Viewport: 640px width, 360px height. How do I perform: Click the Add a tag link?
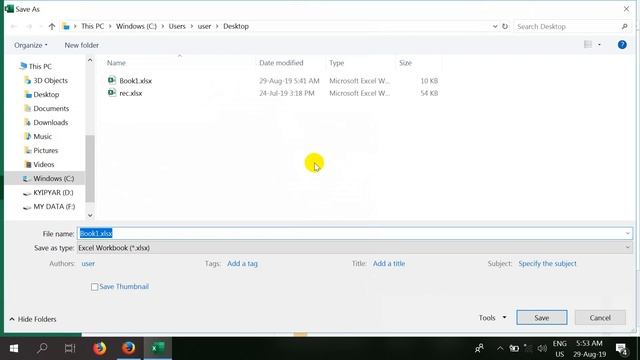pos(242,264)
